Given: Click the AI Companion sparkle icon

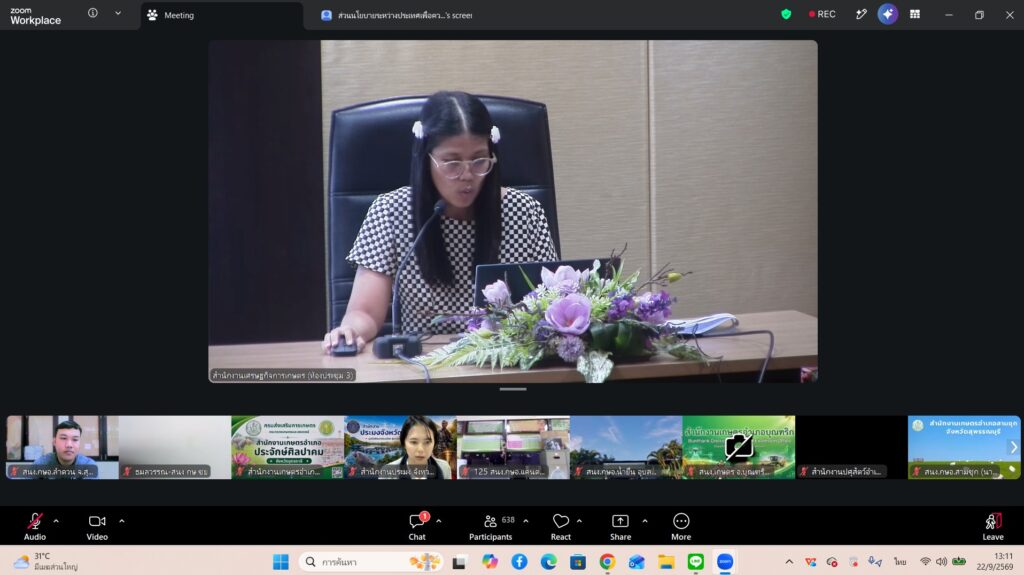Looking at the screenshot, I should pos(888,14).
